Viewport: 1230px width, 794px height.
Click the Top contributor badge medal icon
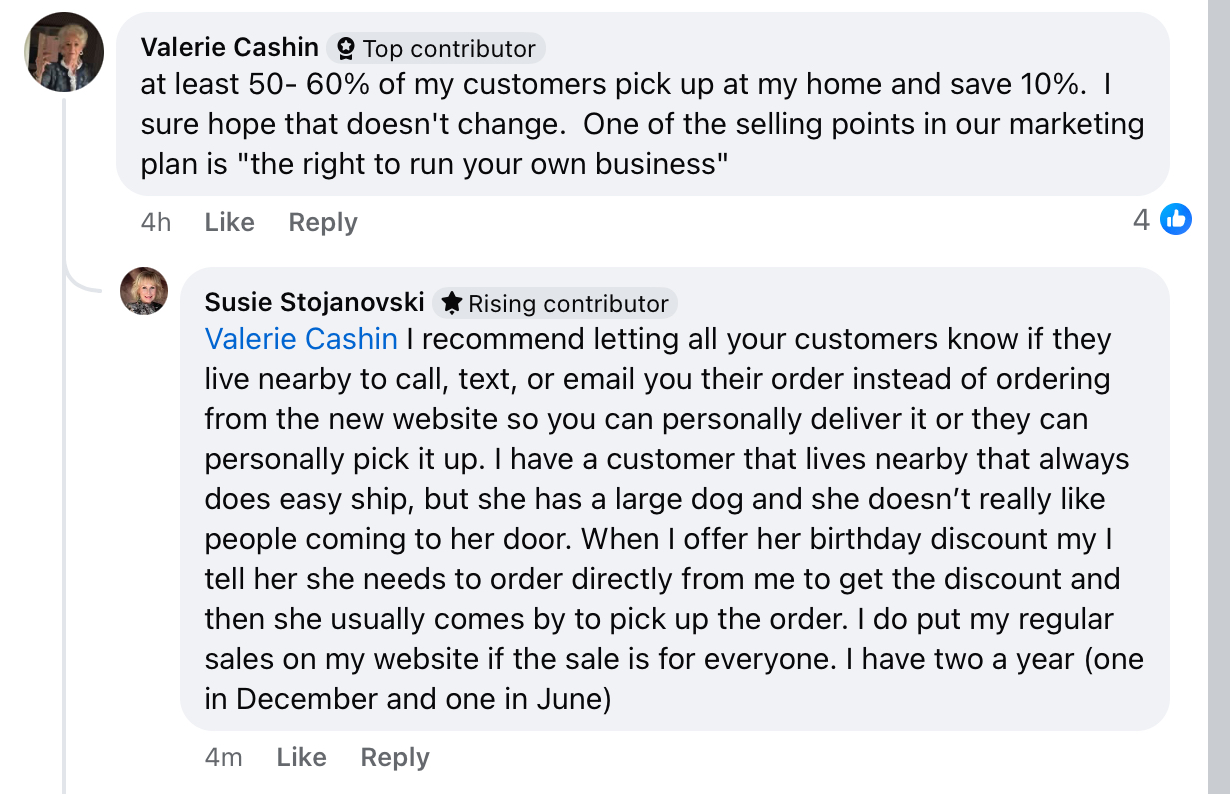(346, 49)
